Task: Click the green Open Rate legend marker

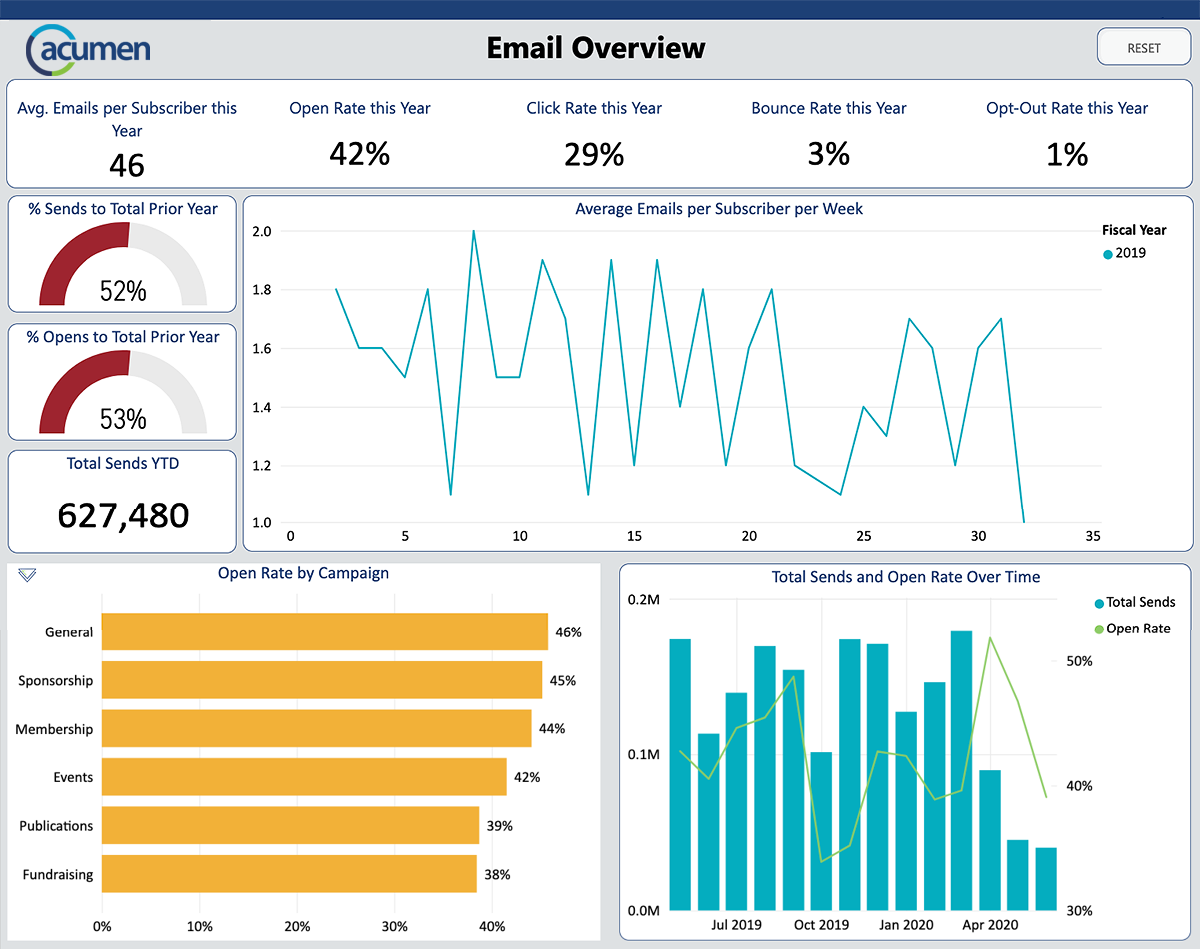Action: [1099, 629]
